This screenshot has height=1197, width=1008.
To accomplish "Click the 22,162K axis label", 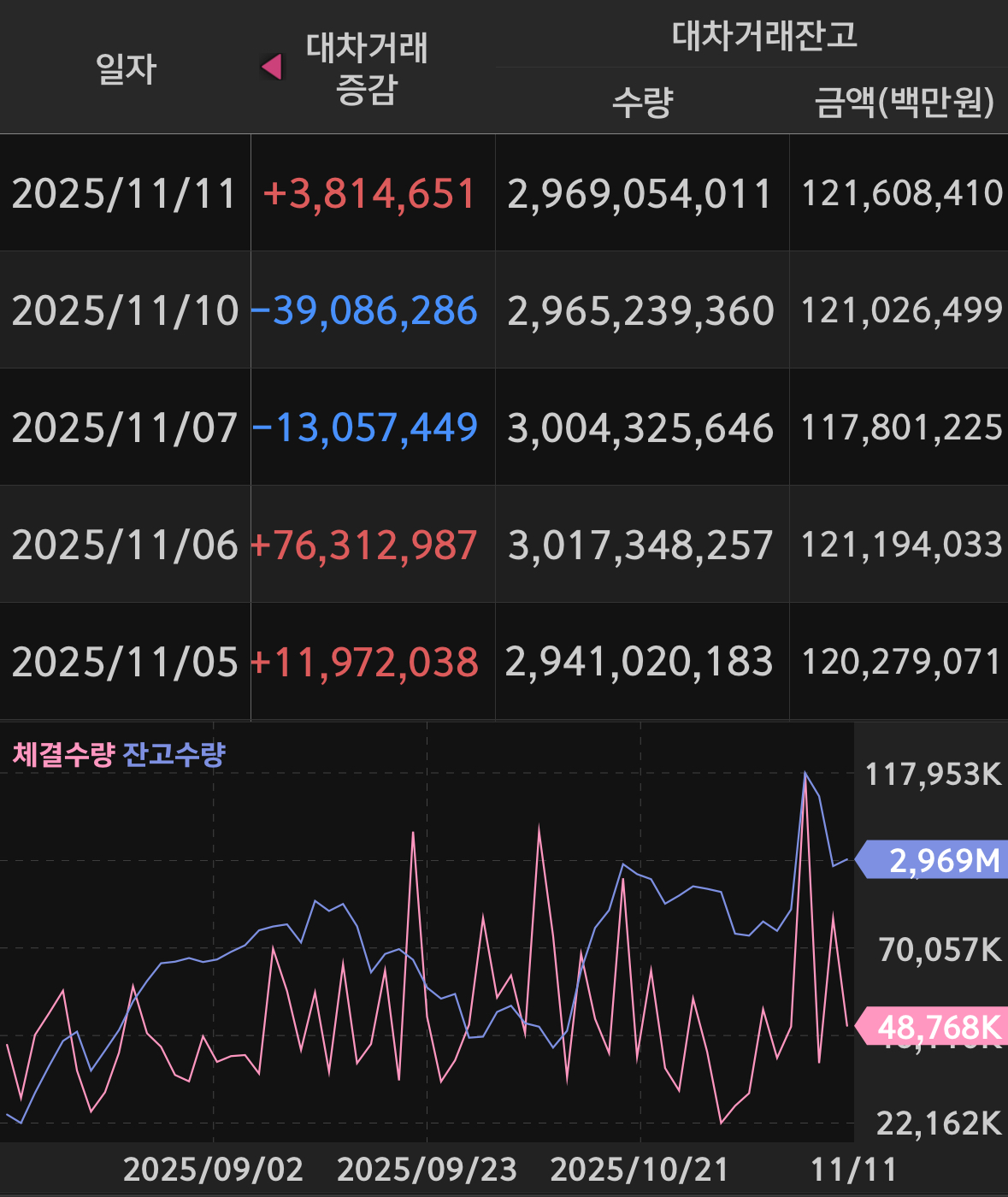I will (x=939, y=1123).
